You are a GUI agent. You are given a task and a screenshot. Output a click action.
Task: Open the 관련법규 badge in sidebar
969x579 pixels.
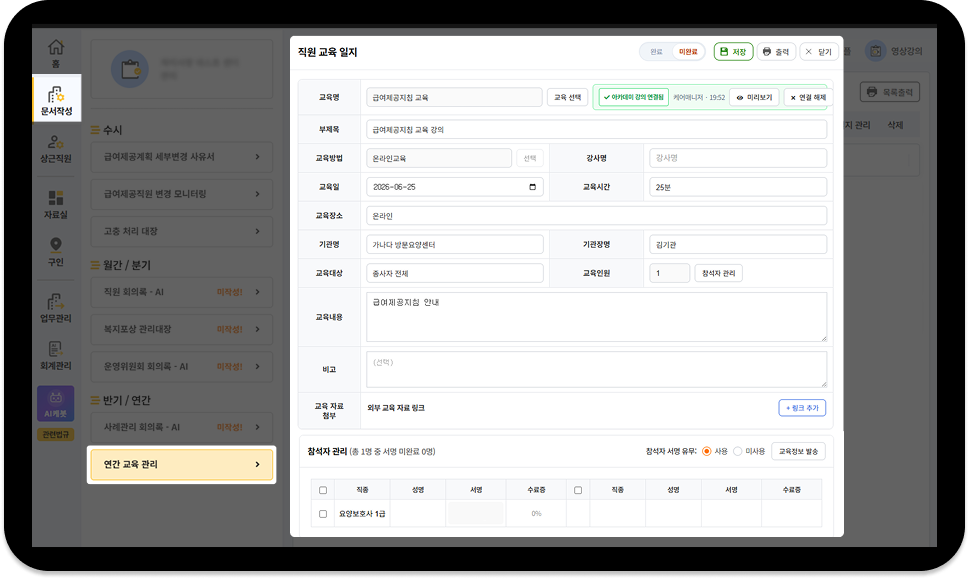[x=56, y=434]
